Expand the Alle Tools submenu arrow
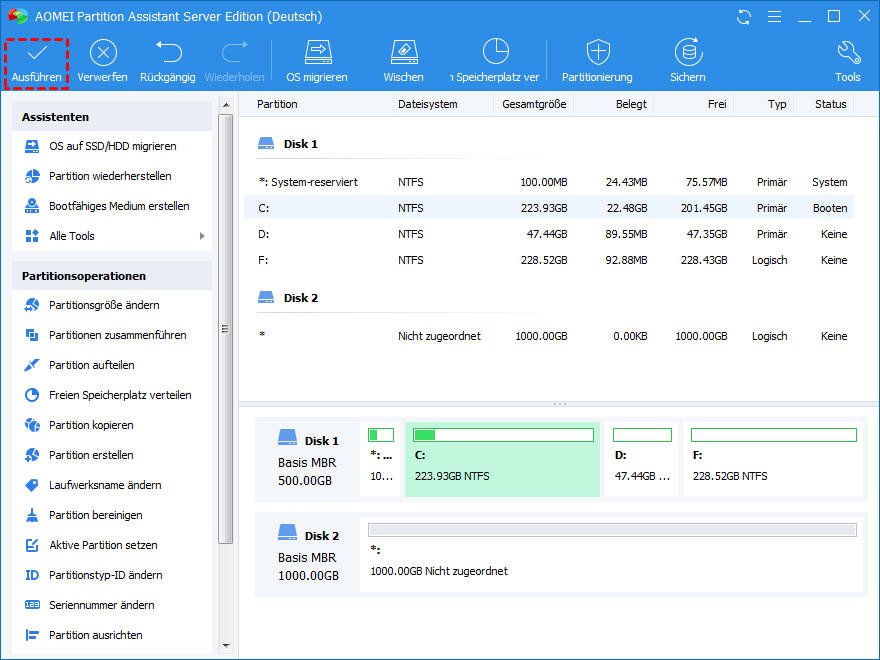Viewport: 880px width, 660px height. click(202, 236)
